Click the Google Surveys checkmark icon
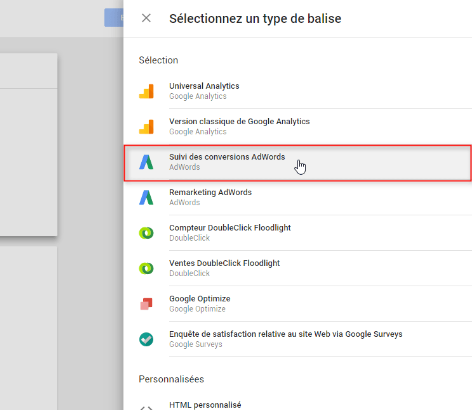This screenshot has width=475, height=411. click(x=146, y=339)
